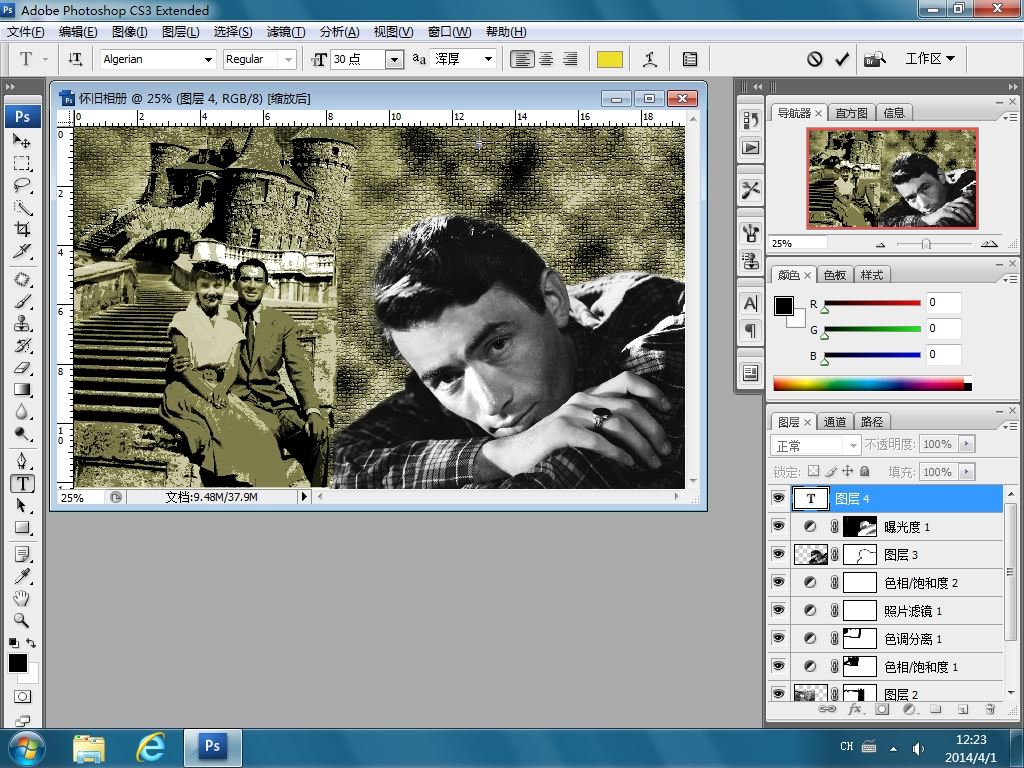Image resolution: width=1024 pixels, height=768 pixels.
Task: Select the Notes tool
Action: (22, 555)
